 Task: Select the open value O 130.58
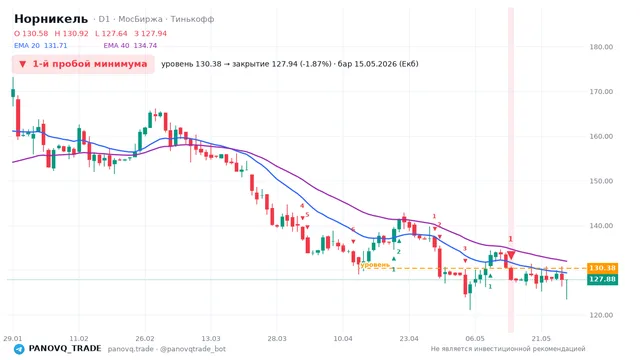tap(31, 33)
